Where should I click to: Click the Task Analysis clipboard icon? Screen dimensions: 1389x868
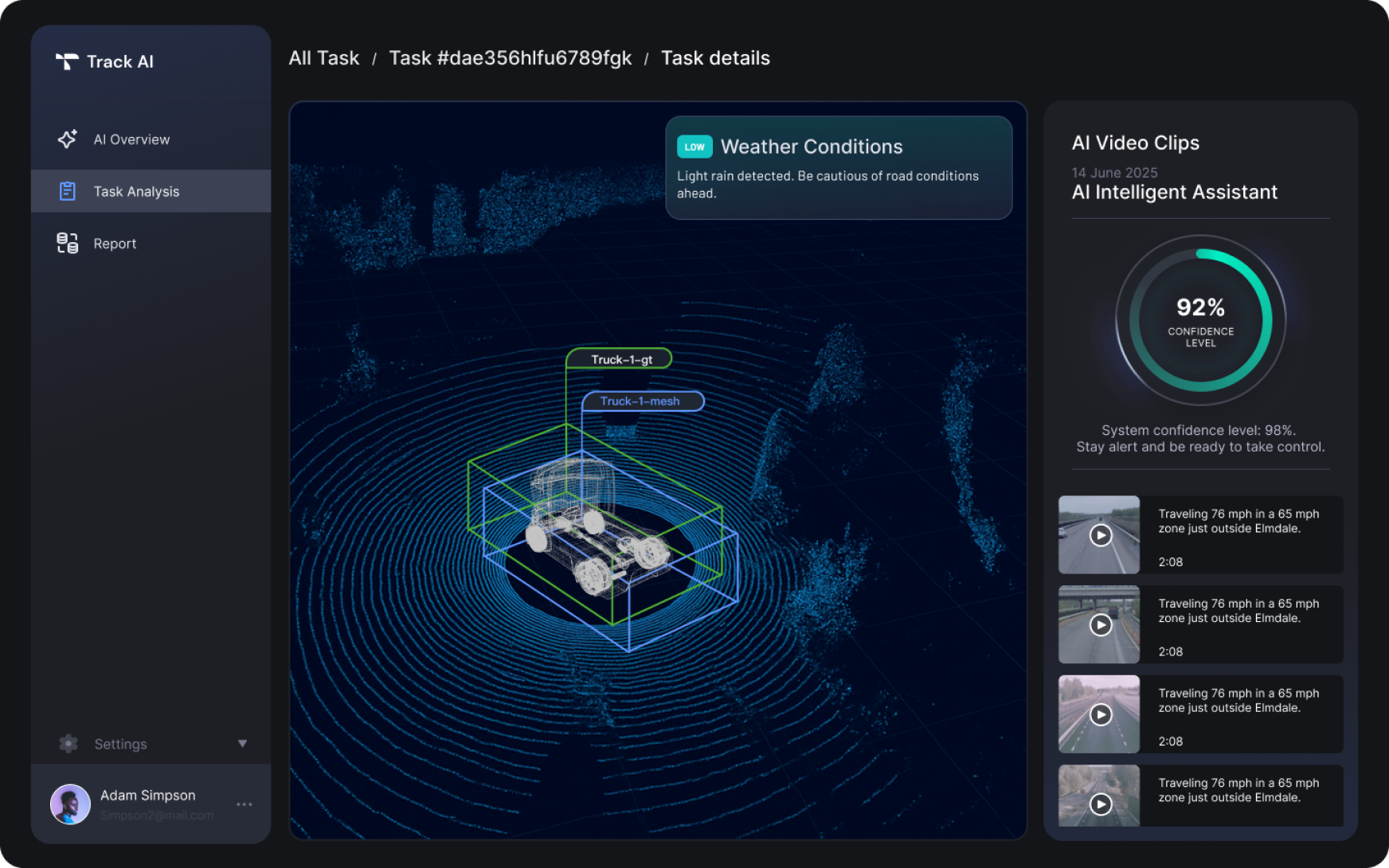tap(68, 191)
